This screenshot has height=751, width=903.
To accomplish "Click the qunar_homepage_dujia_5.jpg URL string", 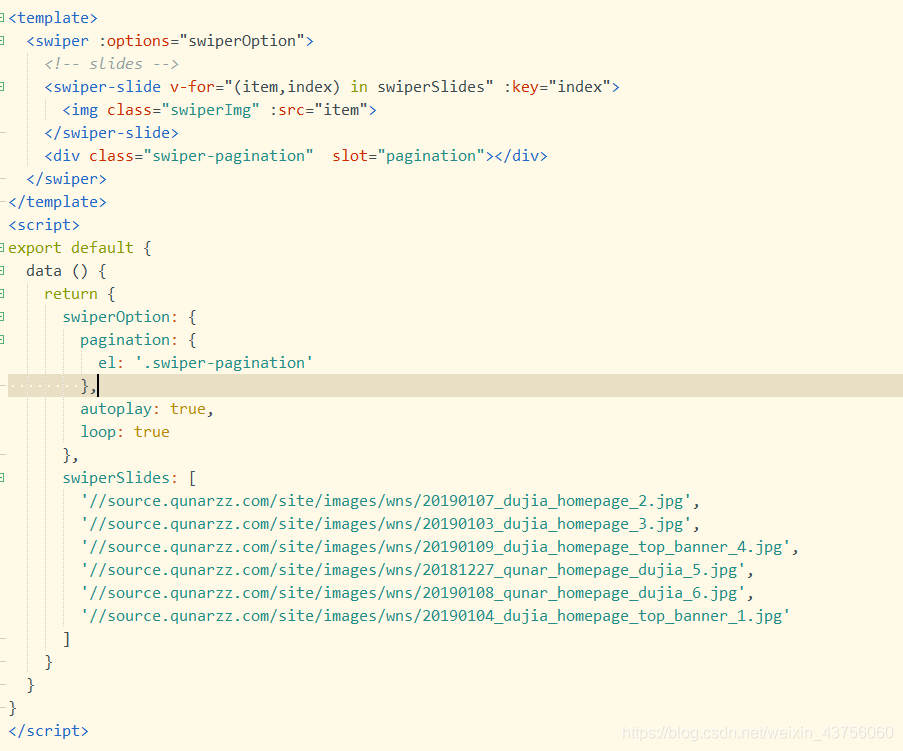I will click(x=413, y=570).
